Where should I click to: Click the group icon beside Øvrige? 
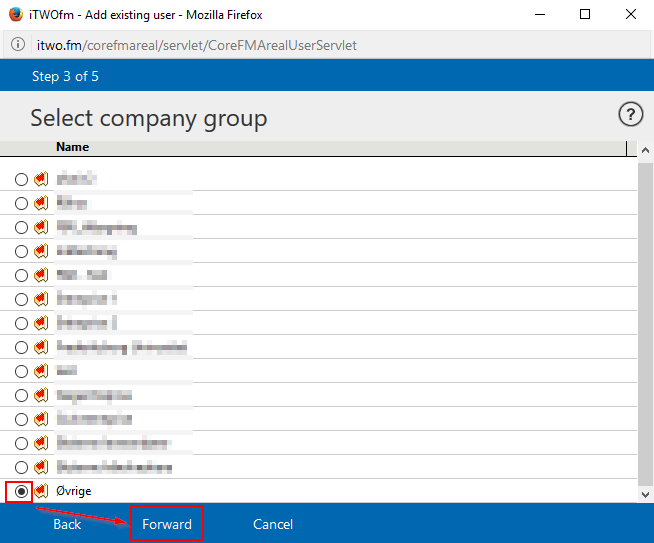point(41,491)
